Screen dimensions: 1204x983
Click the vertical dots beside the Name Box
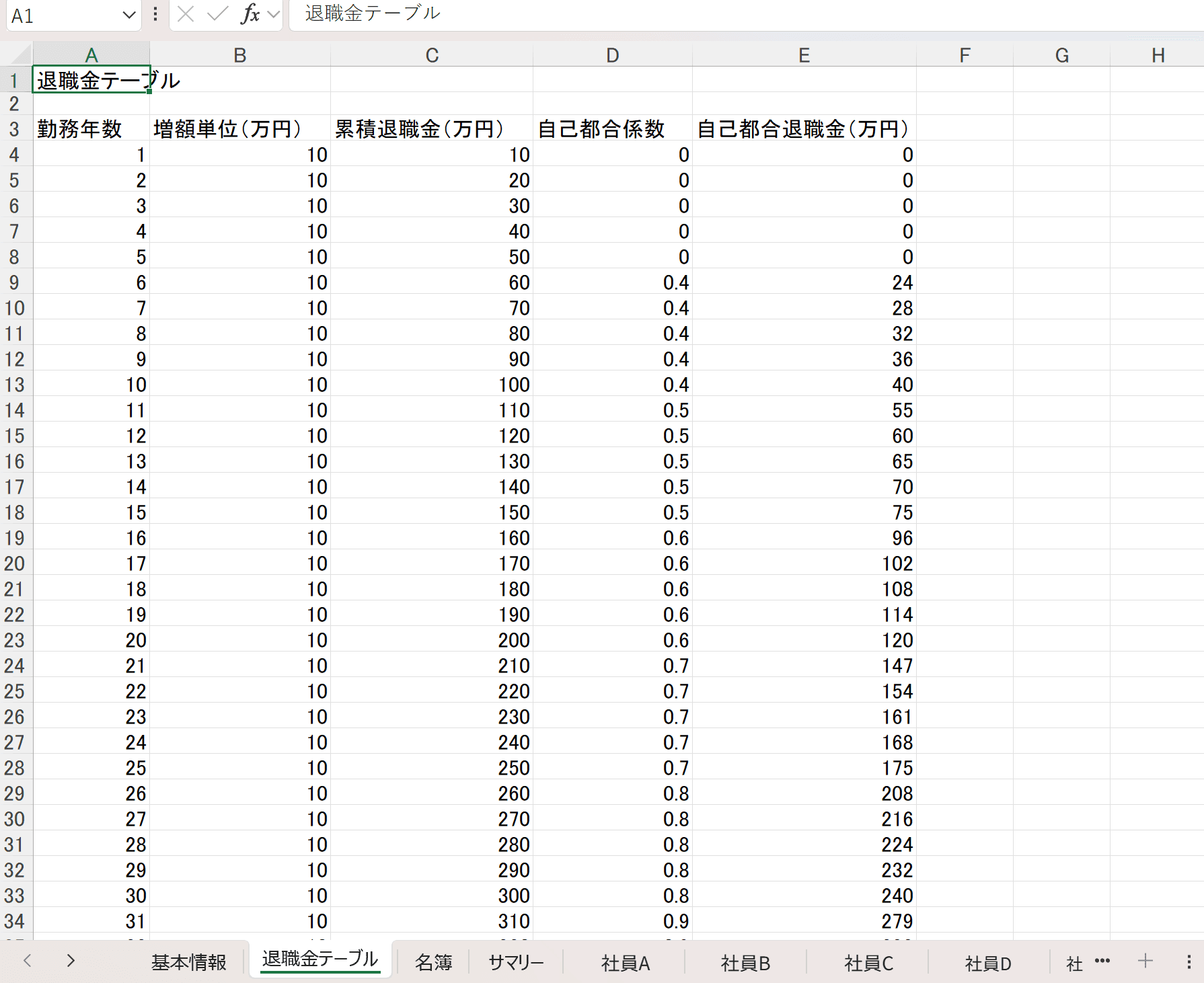tap(155, 14)
